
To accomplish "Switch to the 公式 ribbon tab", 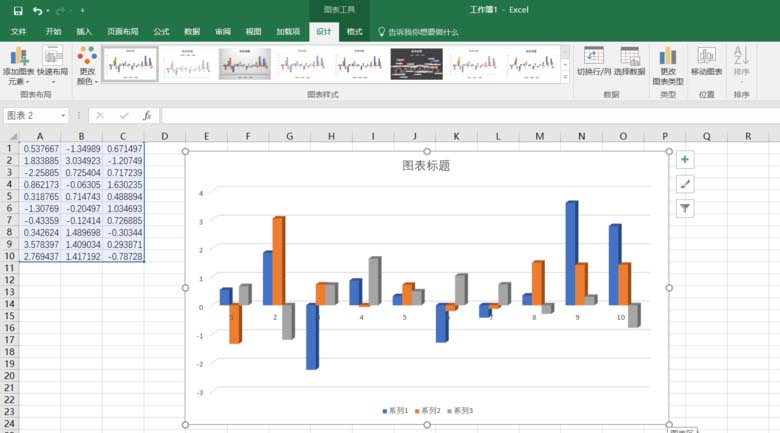I will tap(161, 32).
